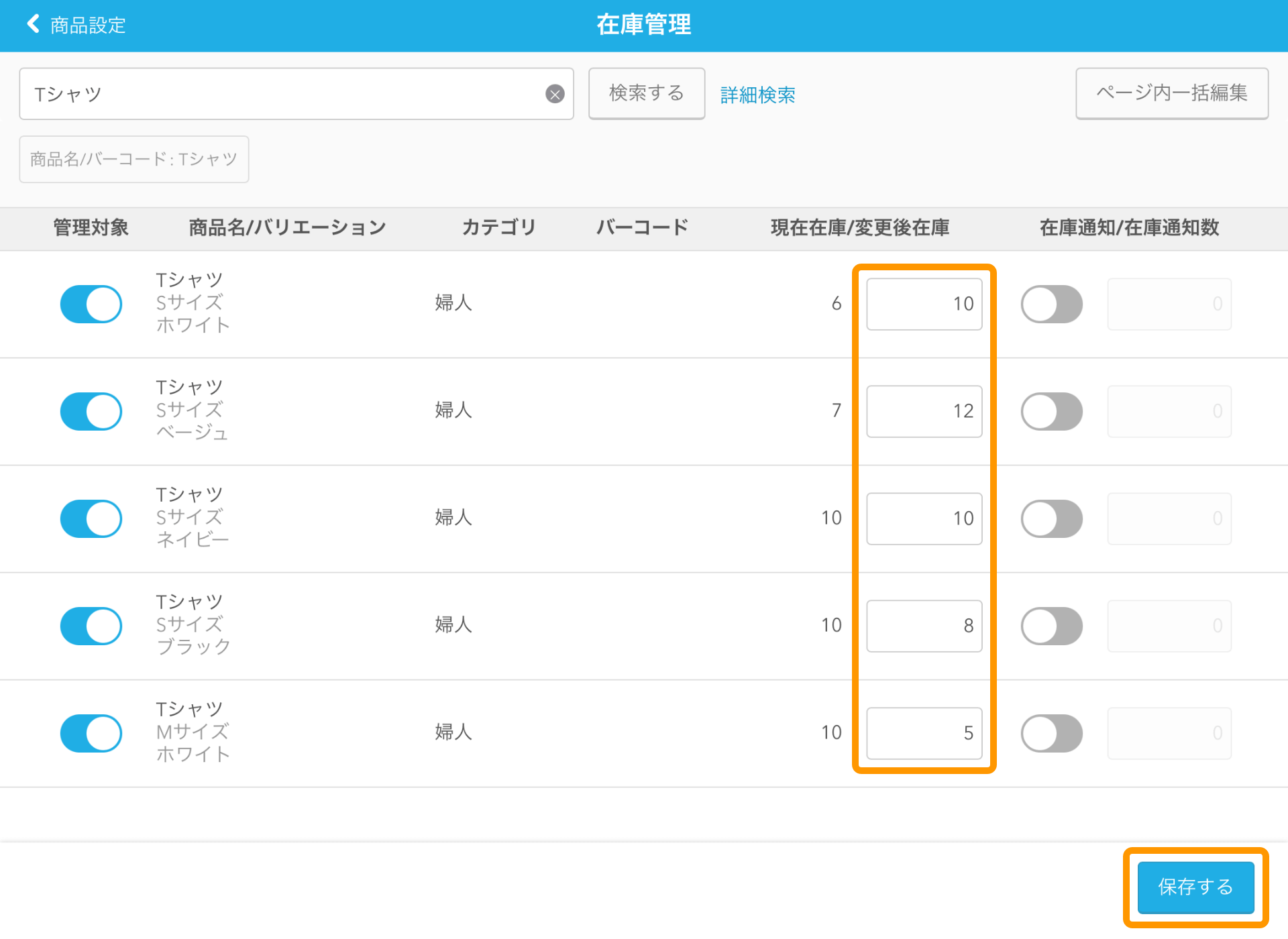Click the Tシャツ search input field
This screenshot has height=939, width=1288.
coord(296,94)
